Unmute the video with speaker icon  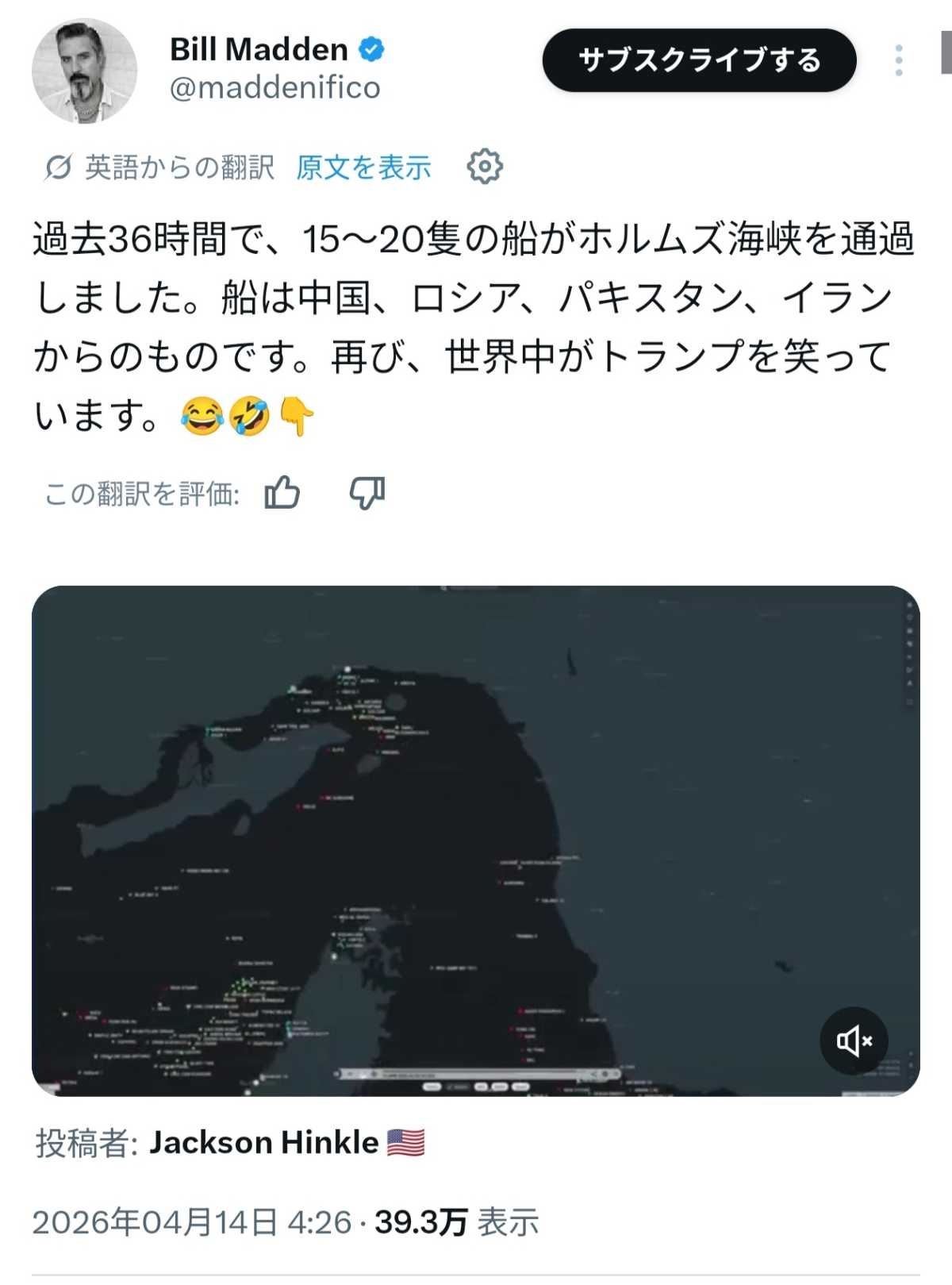854,1041
